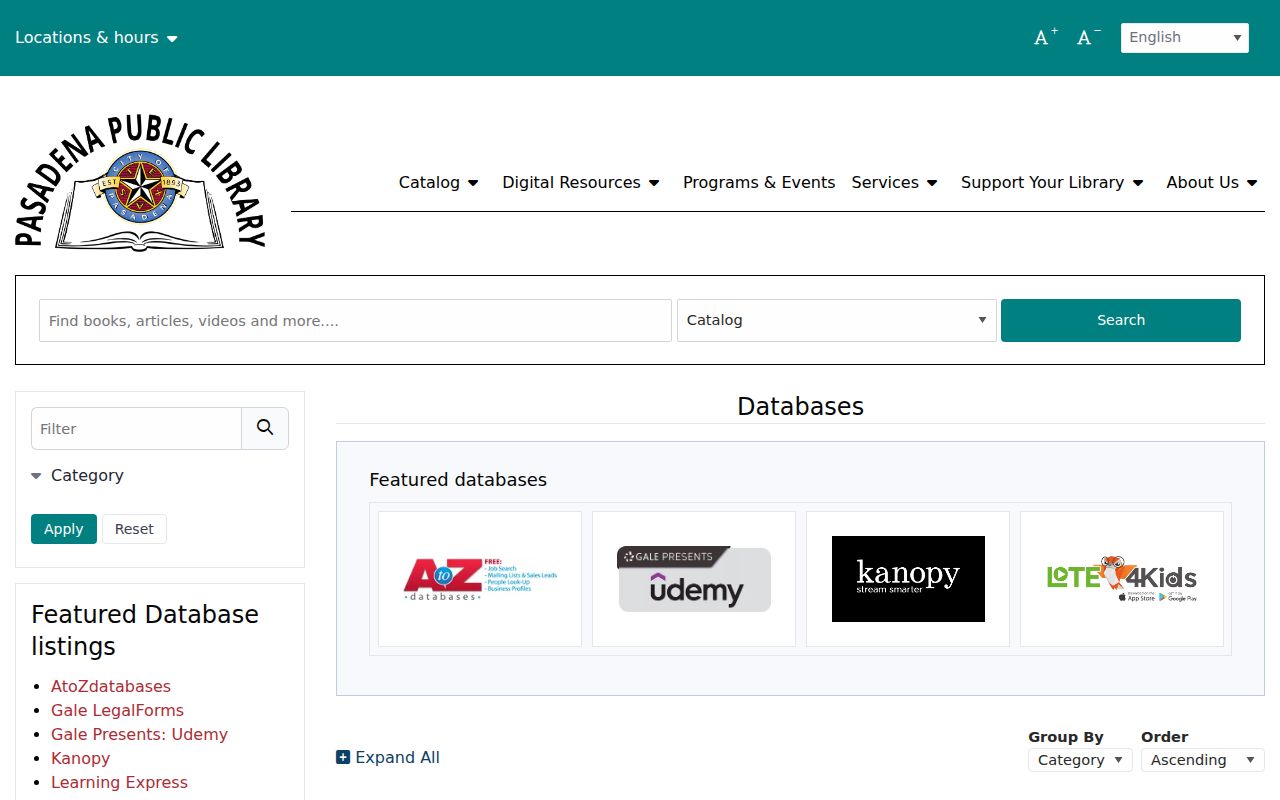This screenshot has width=1280, height=800.
Task: Open the About Us menu
Action: (x=1213, y=182)
